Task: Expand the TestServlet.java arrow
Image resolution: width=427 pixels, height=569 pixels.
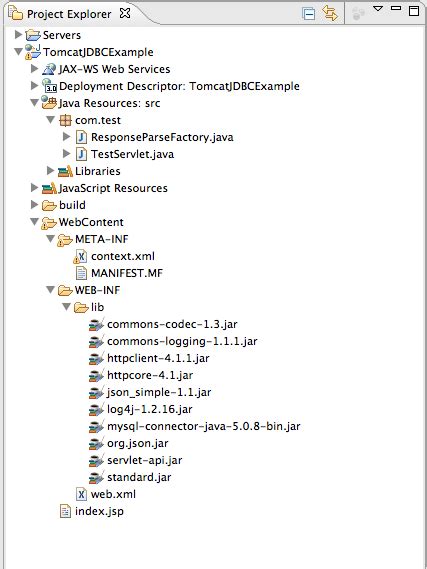Action: point(67,153)
